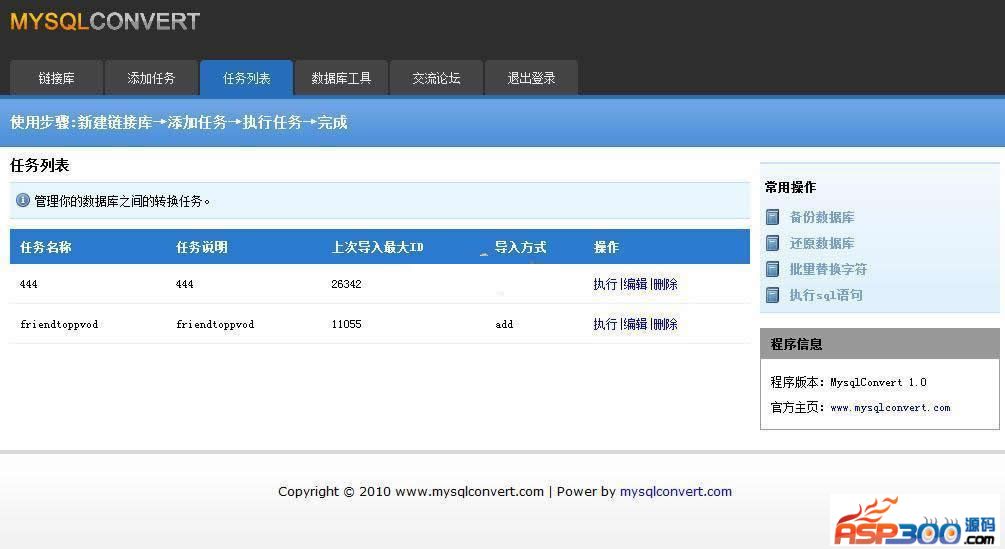The image size is (1005, 549).
Task: Delete the 444 task
Action: (x=665, y=284)
